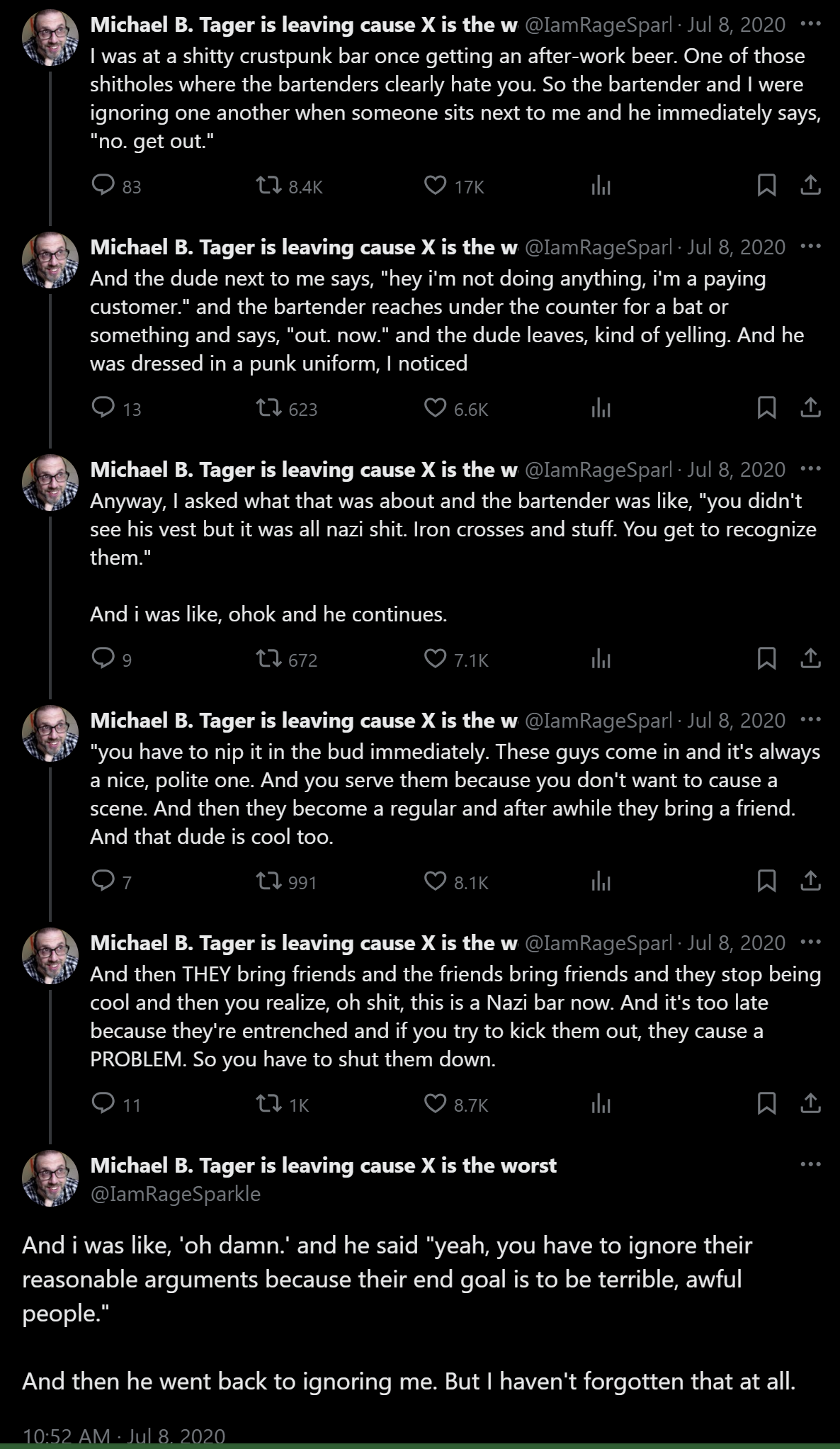The image size is (840, 1449).
Task: Reply to the "crustpunk bar" first tweet
Action: pos(103,186)
